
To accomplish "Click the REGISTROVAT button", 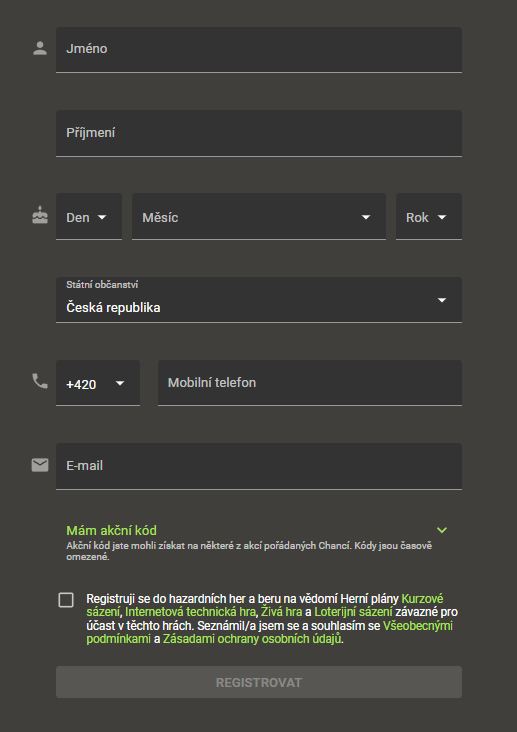I will tap(259, 682).
